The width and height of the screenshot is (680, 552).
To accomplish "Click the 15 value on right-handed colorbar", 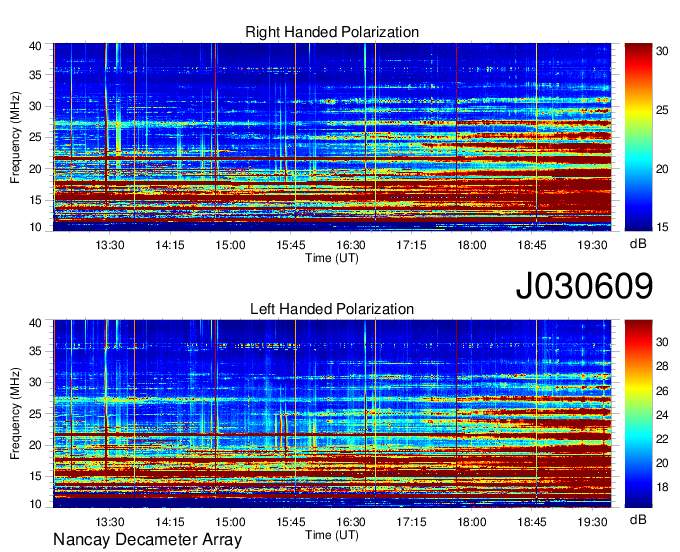I will (x=662, y=227).
